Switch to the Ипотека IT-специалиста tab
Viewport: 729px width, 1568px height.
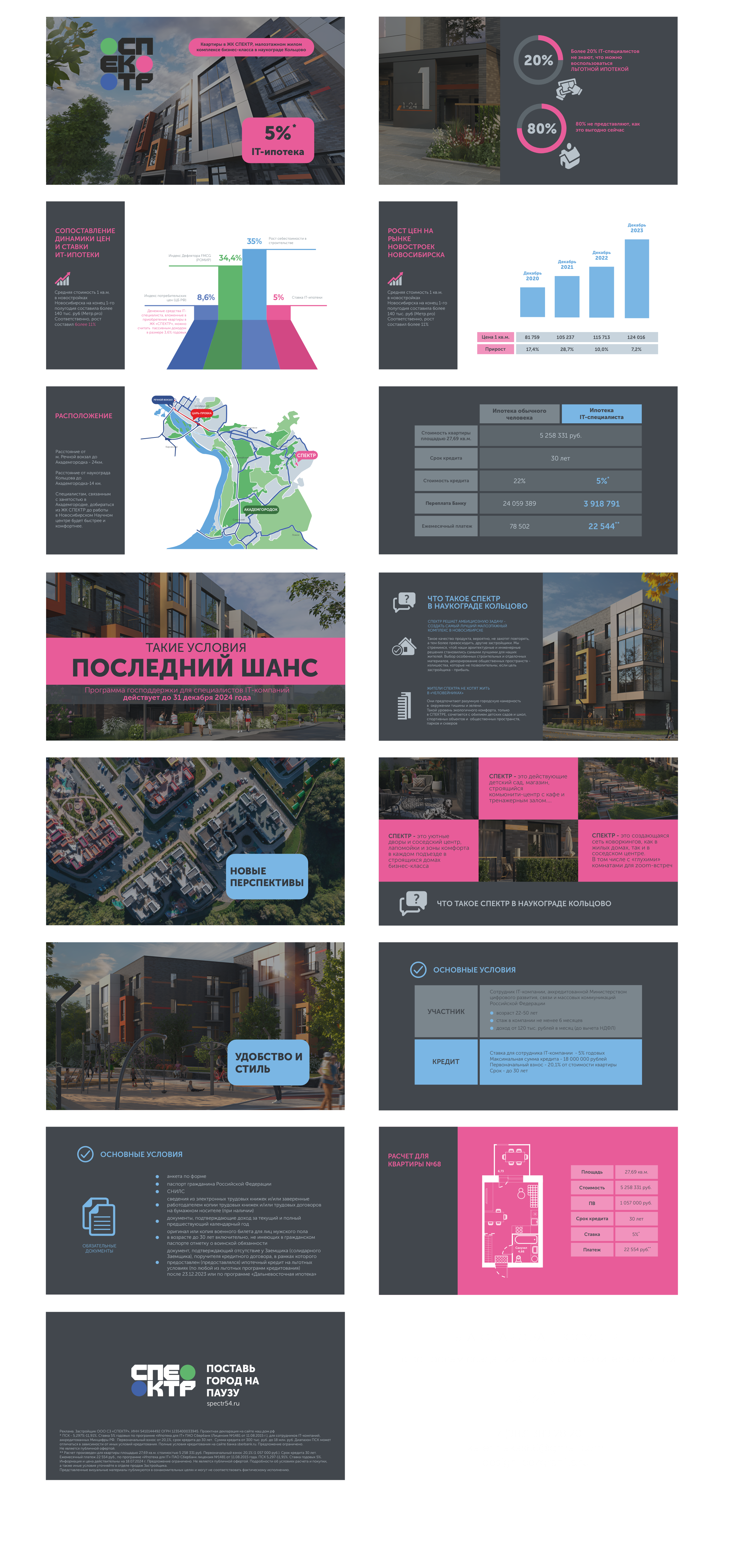tap(602, 413)
